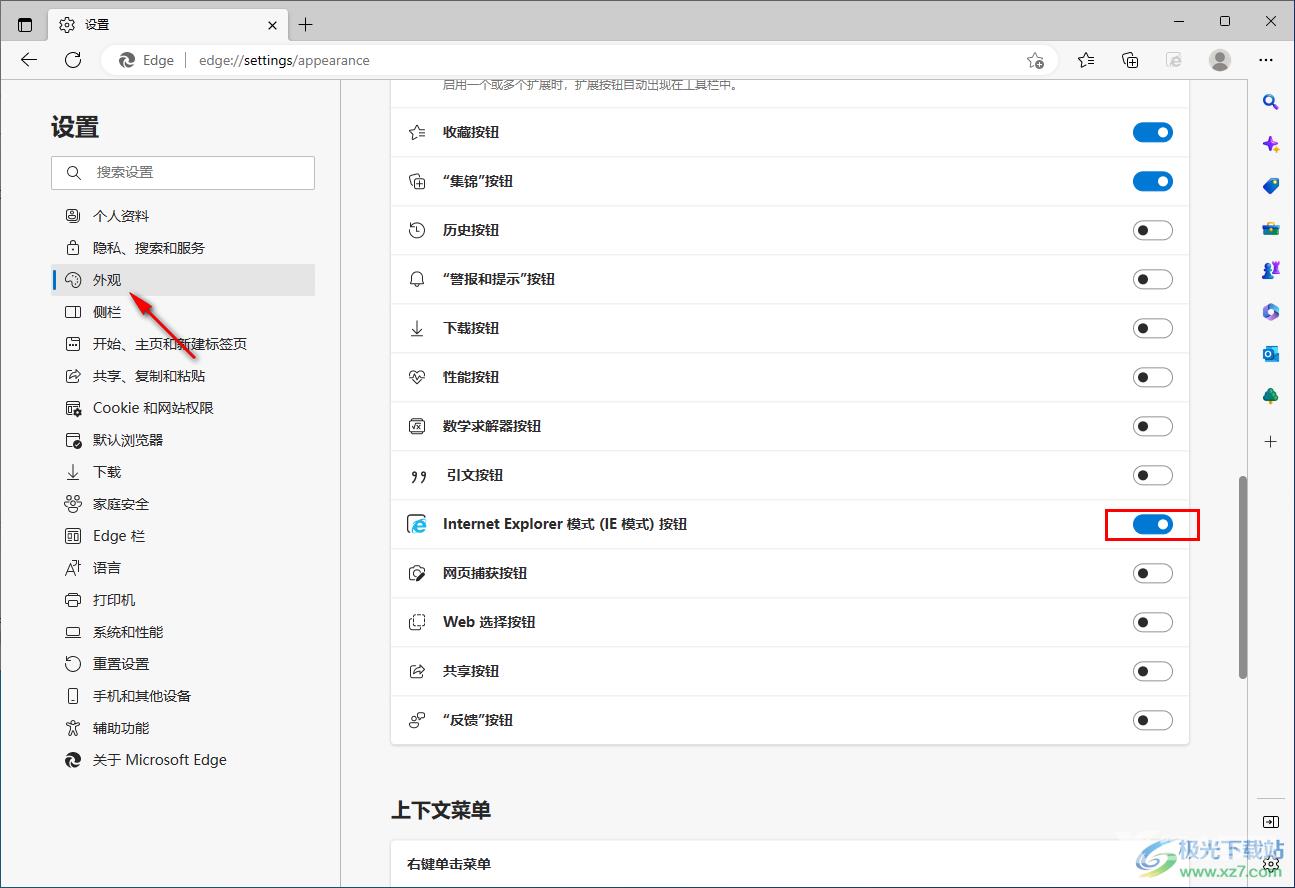Viewport: 1295px width, 888px height.
Task: Open the new tab plus button
Action: point(306,24)
